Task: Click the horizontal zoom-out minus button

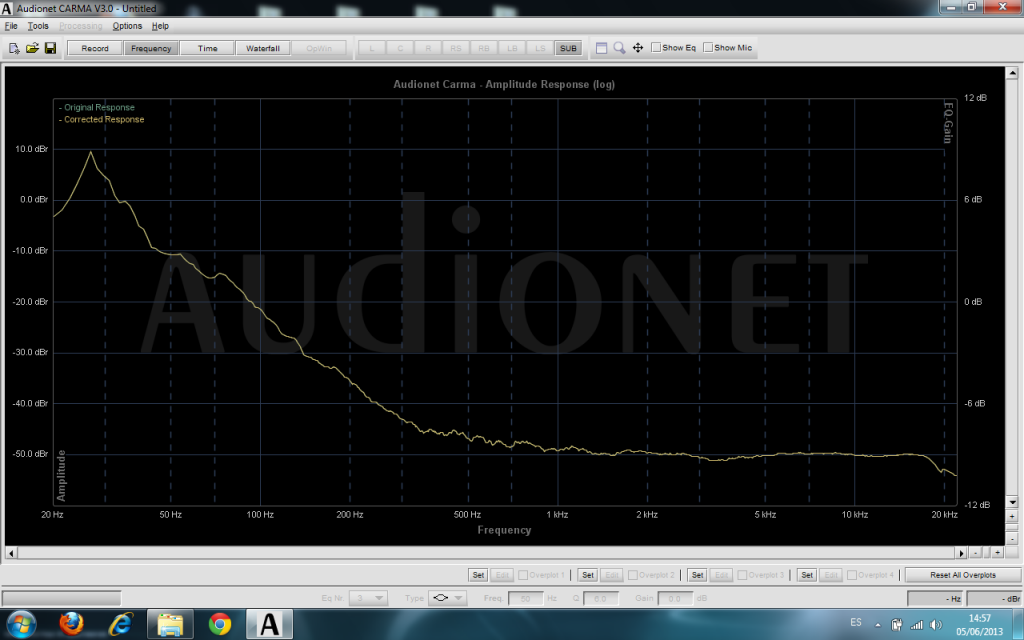Action: point(976,553)
